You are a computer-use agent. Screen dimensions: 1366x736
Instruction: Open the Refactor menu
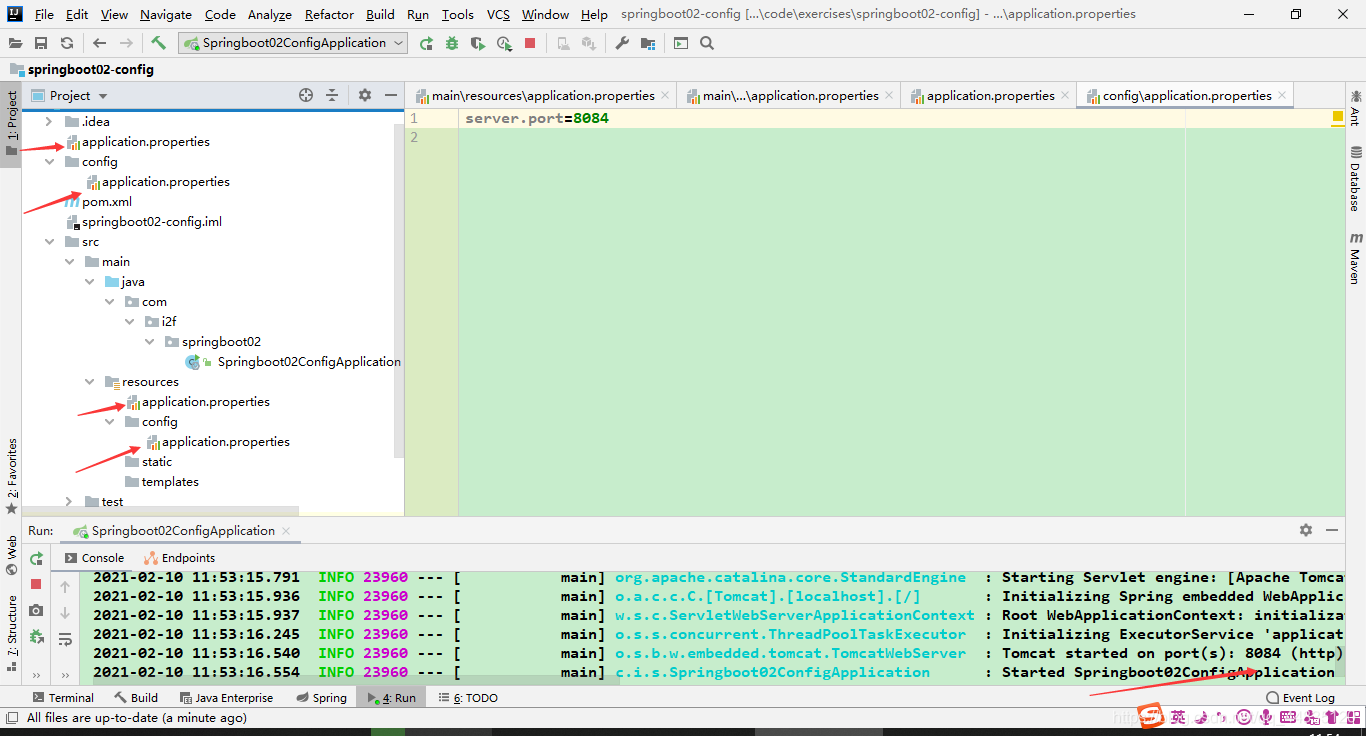point(329,14)
